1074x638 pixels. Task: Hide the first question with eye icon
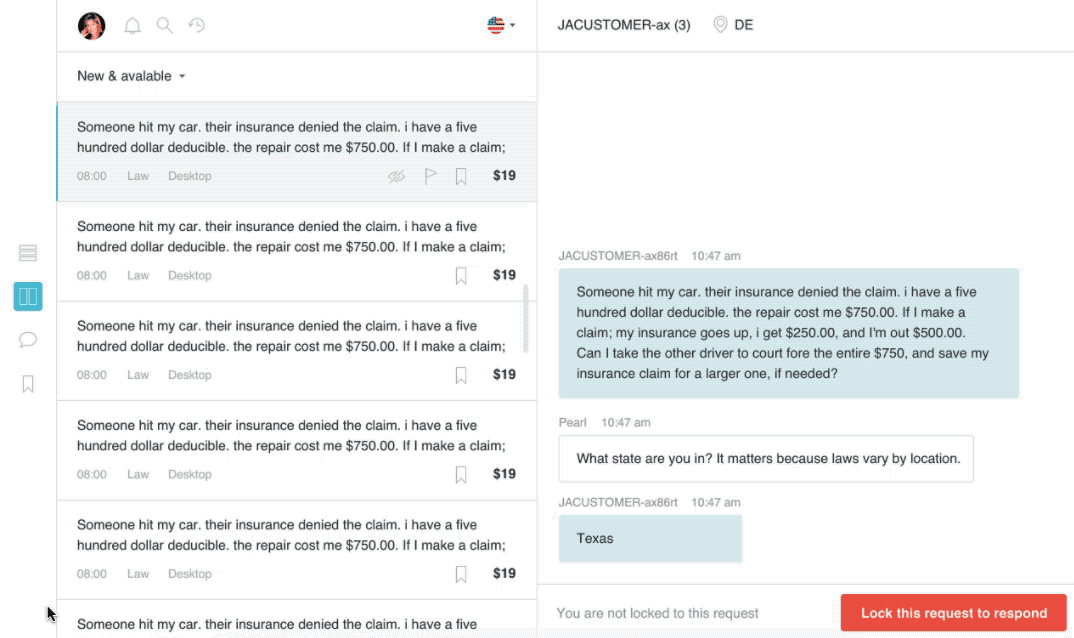click(x=397, y=176)
